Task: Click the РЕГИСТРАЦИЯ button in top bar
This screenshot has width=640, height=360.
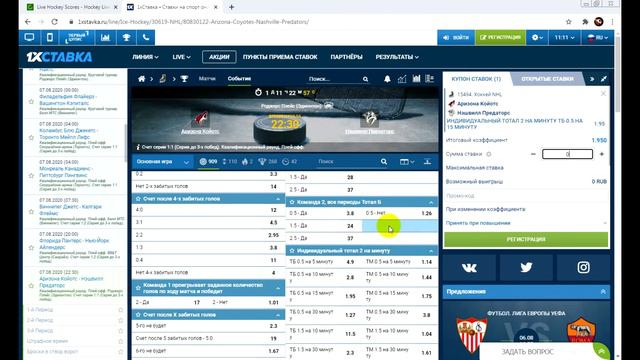Action: coord(500,38)
